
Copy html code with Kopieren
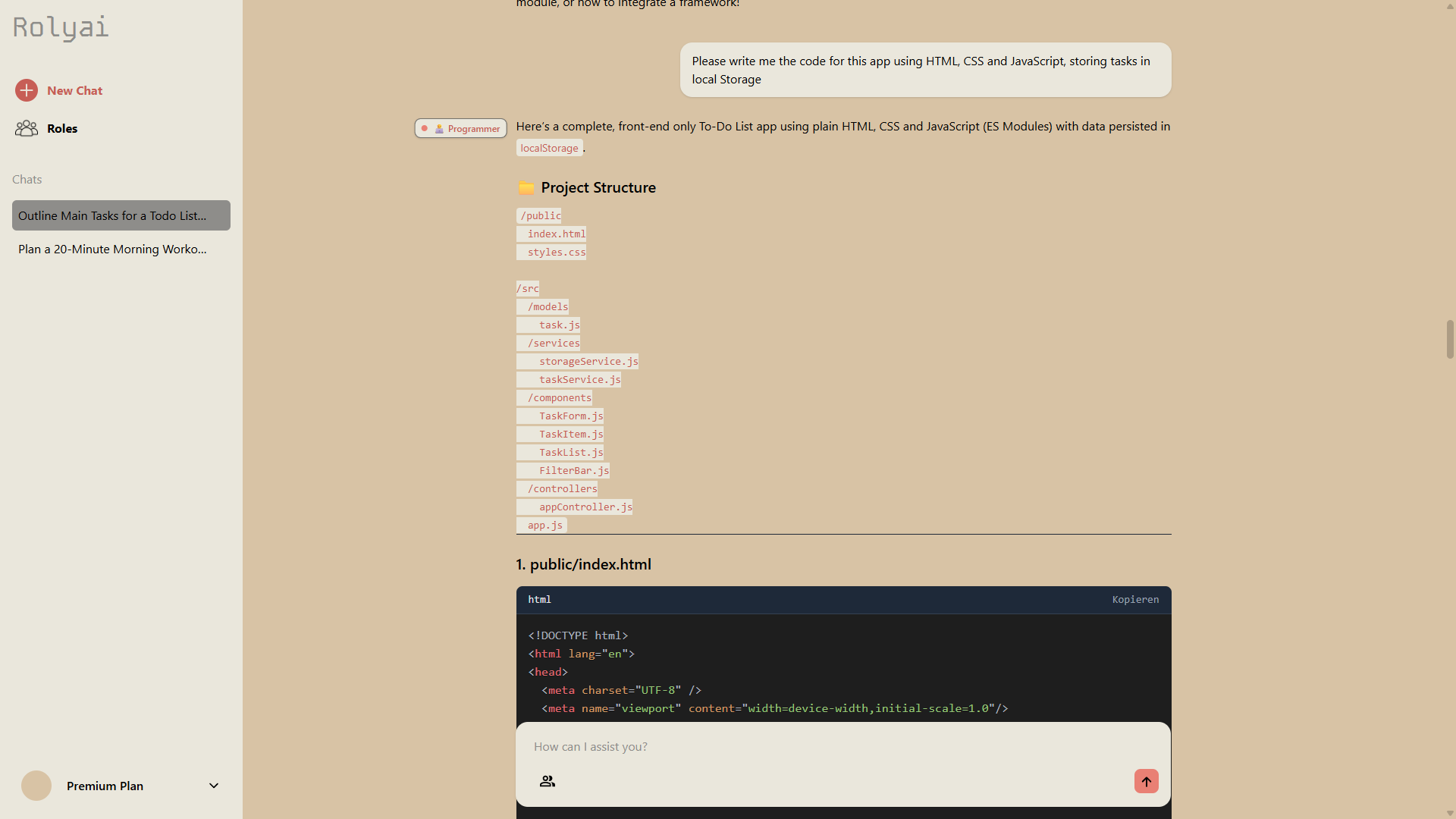tap(1134, 599)
